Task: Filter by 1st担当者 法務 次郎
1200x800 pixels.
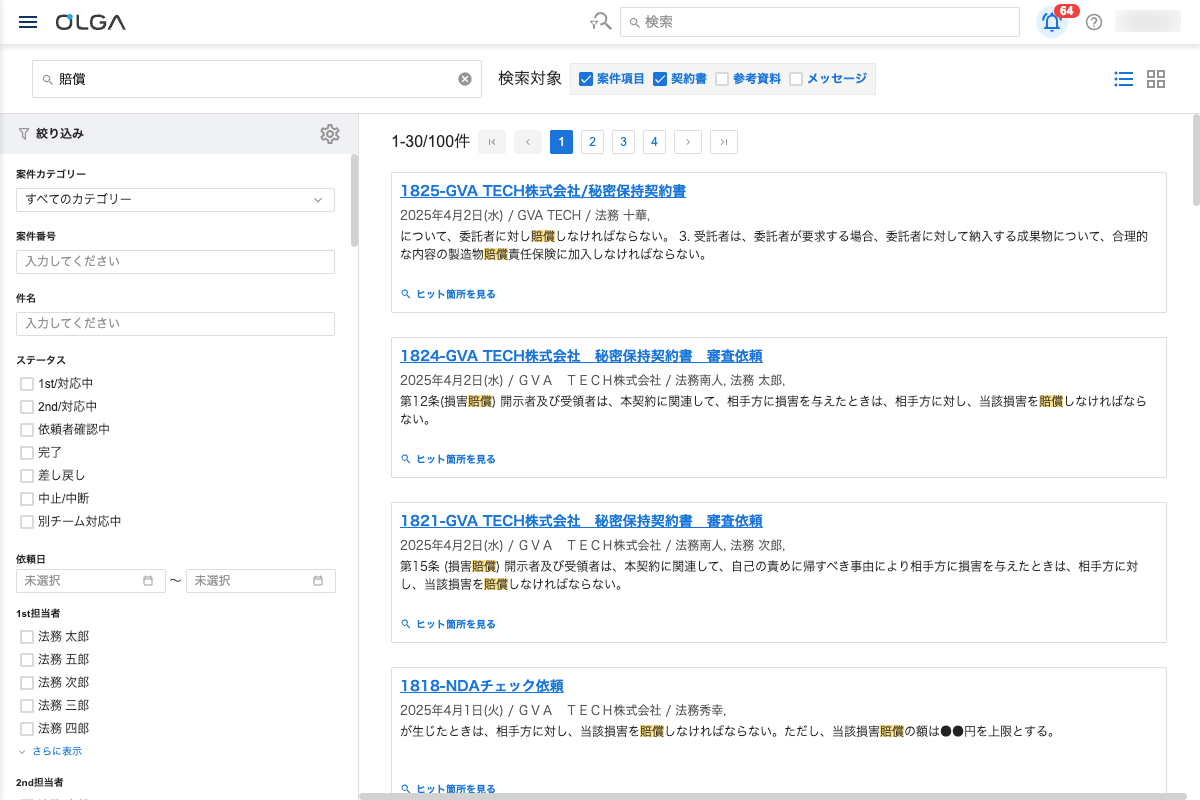Action: pyautogui.click(x=27, y=683)
